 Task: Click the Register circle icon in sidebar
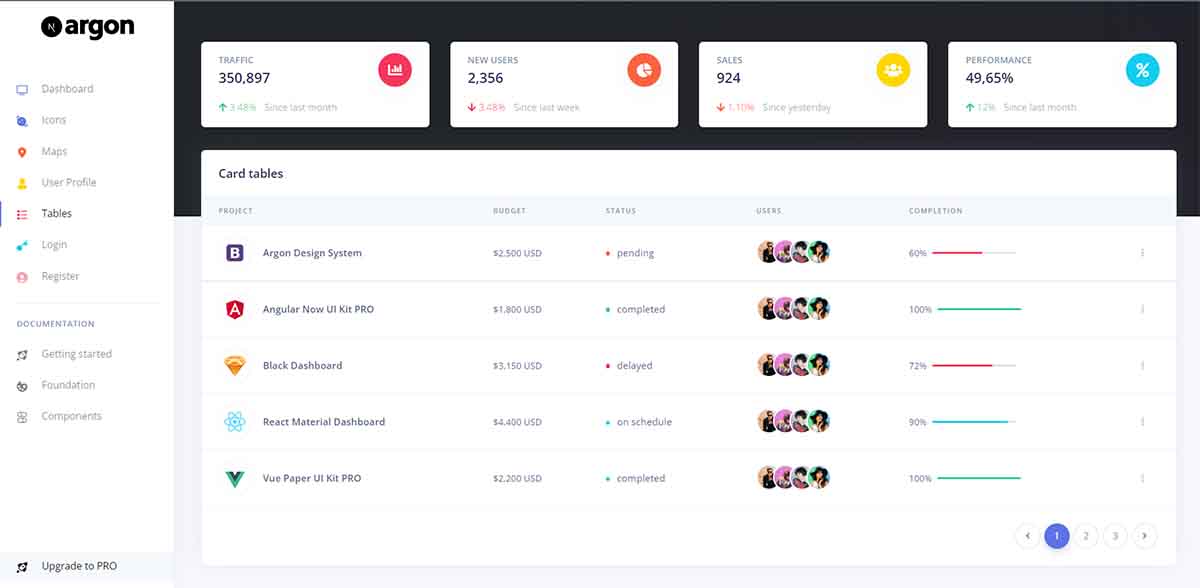pos(22,277)
